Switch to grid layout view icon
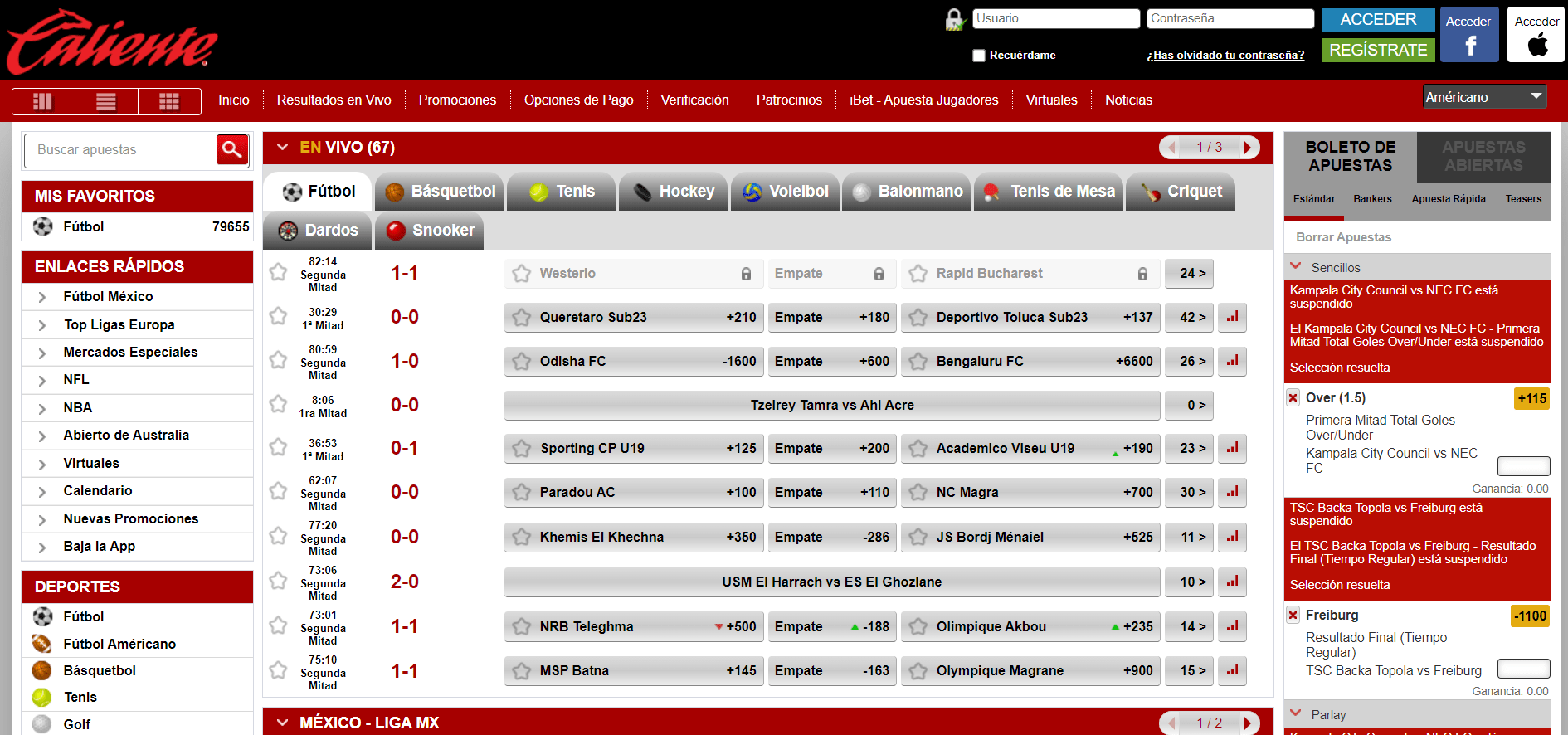The image size is (1568, 735). tap(169, 101)
